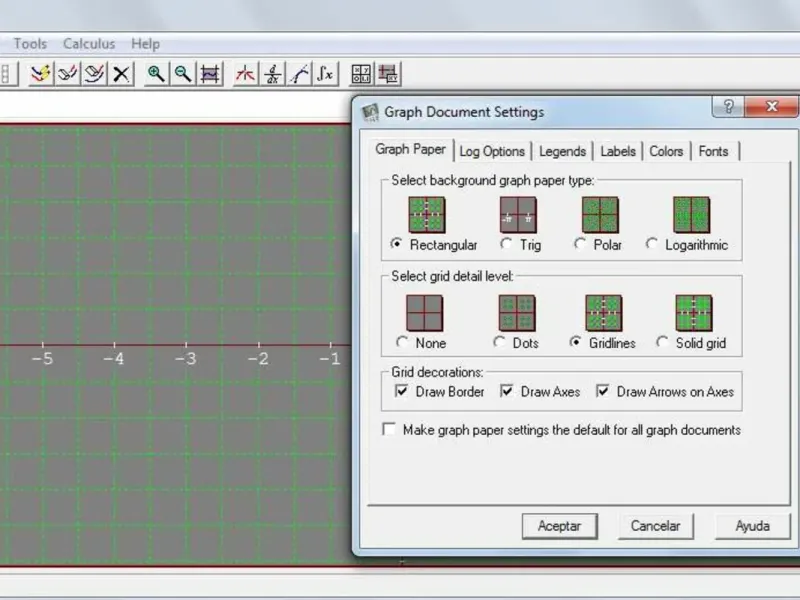Click the find intersection toolbar icon
This screenshot has height=600, width=800.
245,74
